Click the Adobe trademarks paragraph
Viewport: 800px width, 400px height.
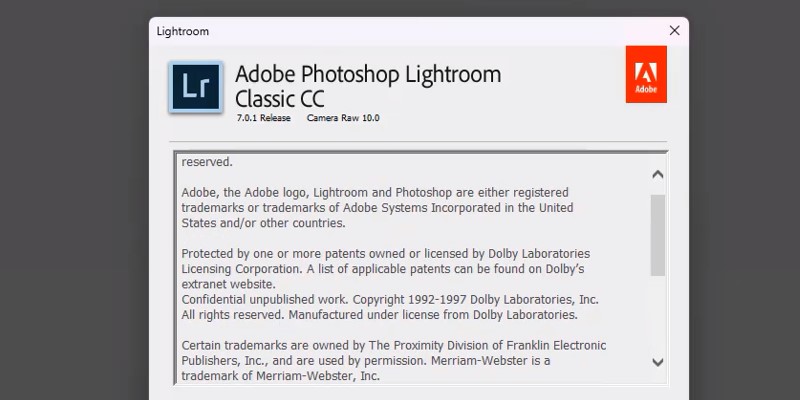377,207
